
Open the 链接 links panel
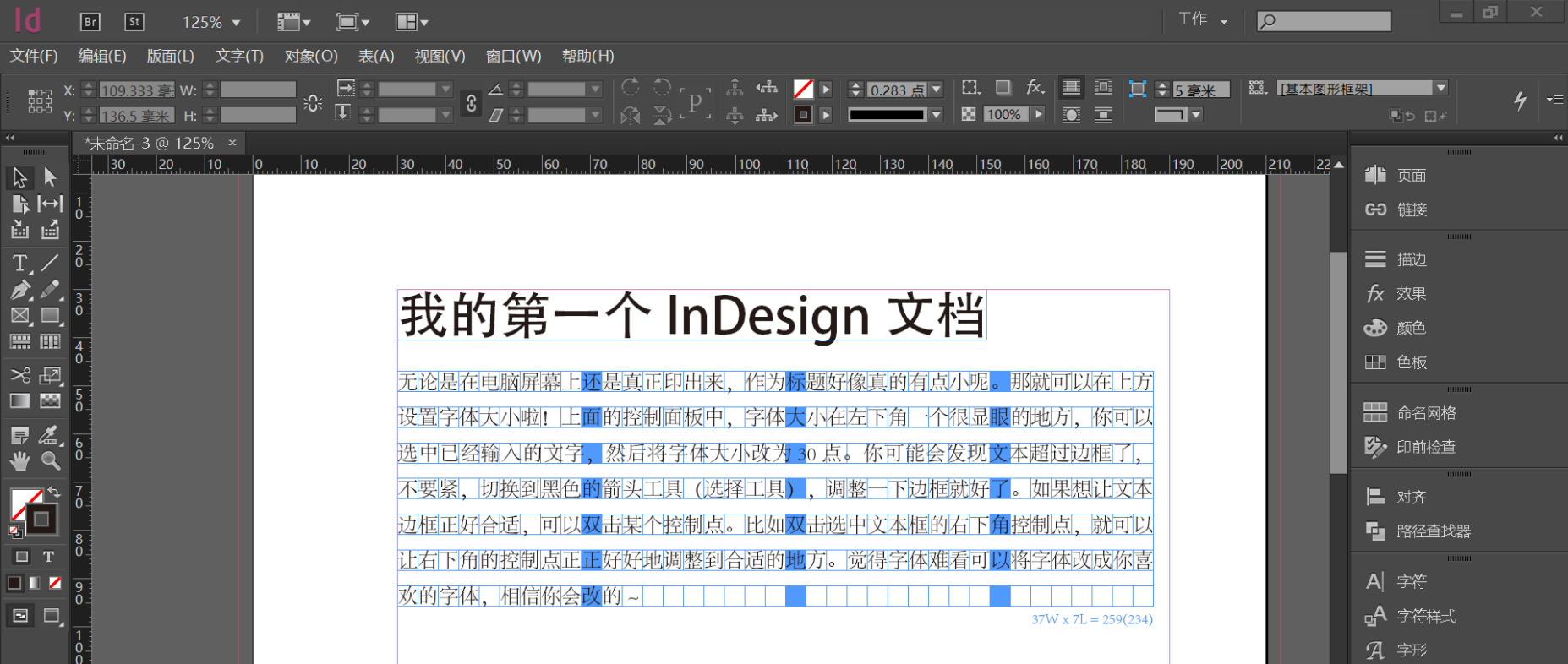tap(1396, 210)
